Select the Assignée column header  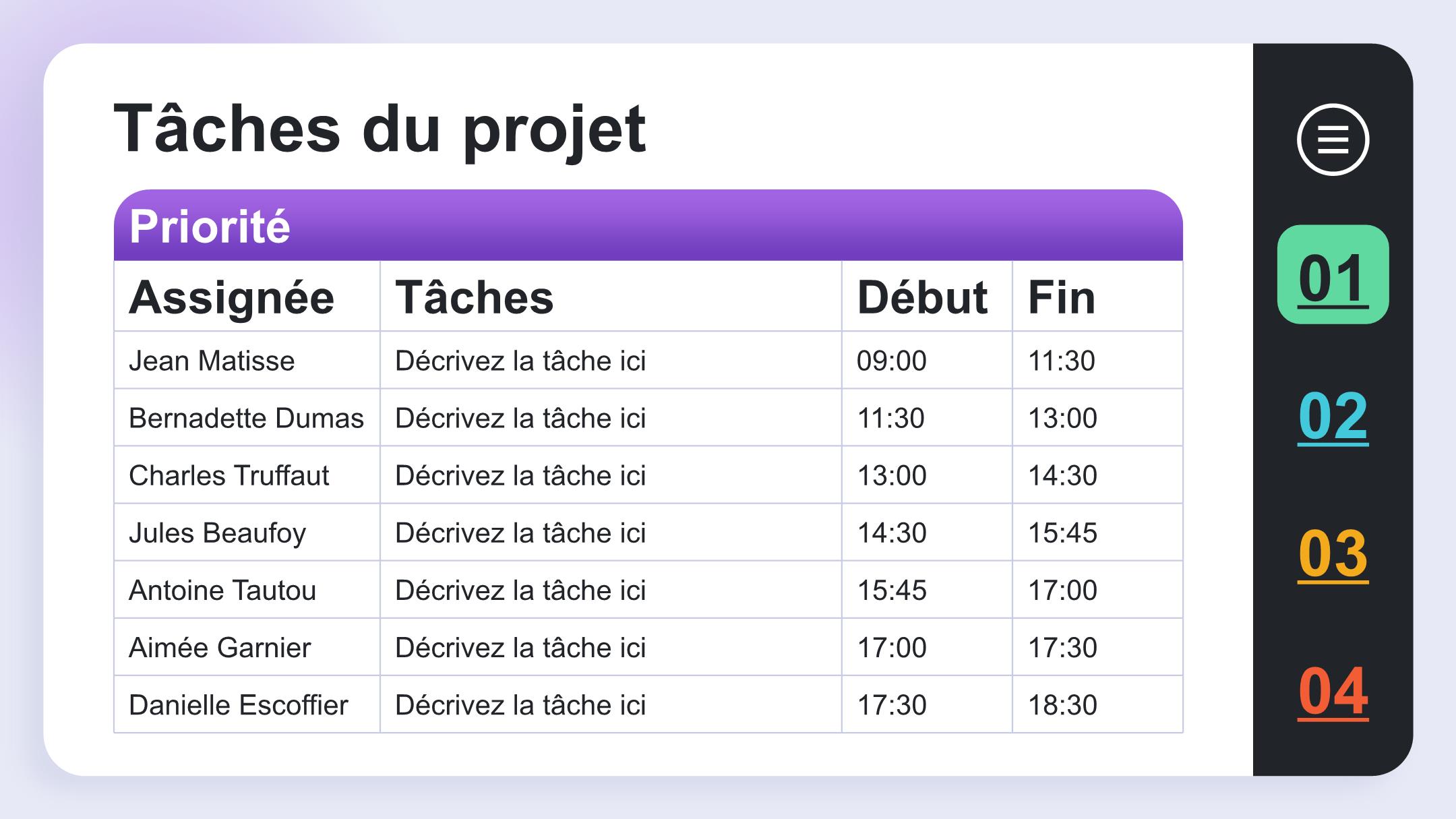click(x=247, y=296)
